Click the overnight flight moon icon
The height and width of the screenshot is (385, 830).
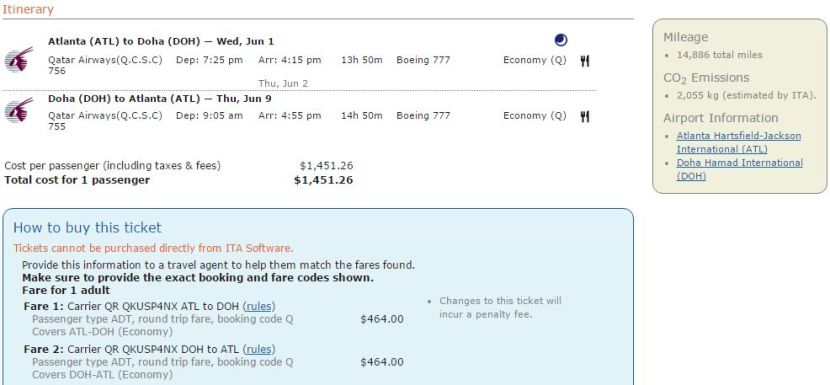click(561, 40)
